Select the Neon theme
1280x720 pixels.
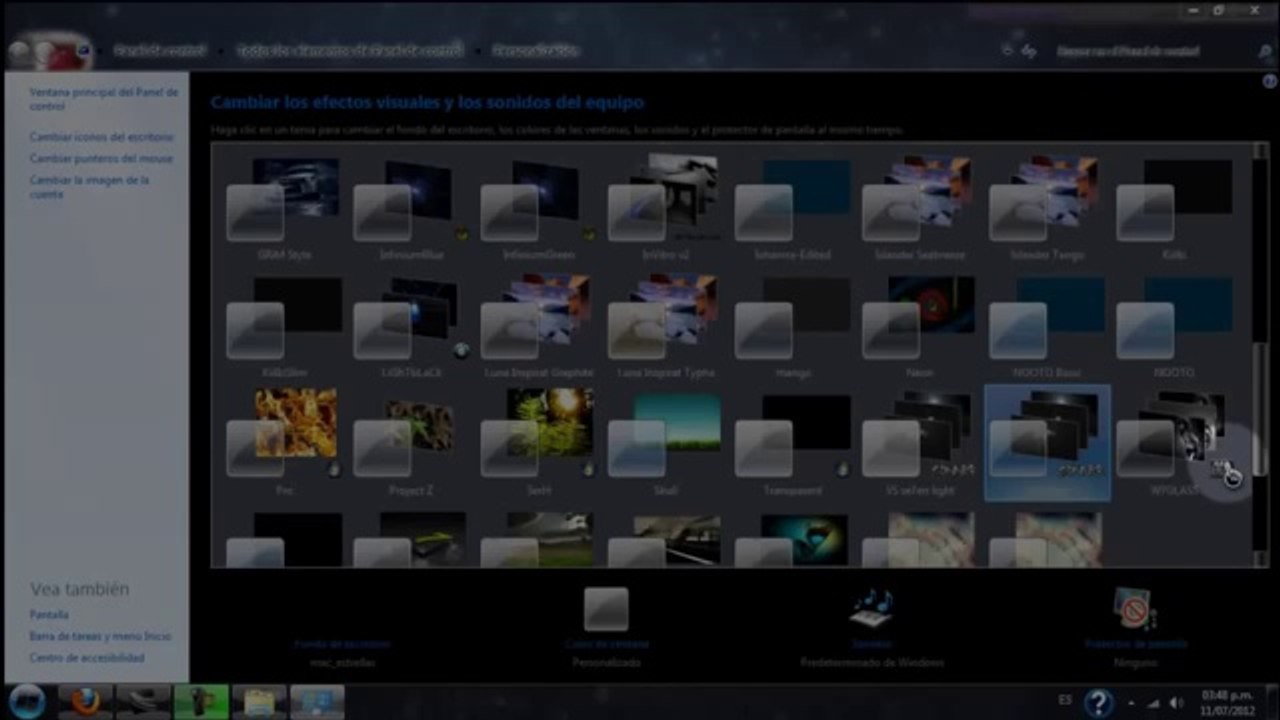click(919, 325)
